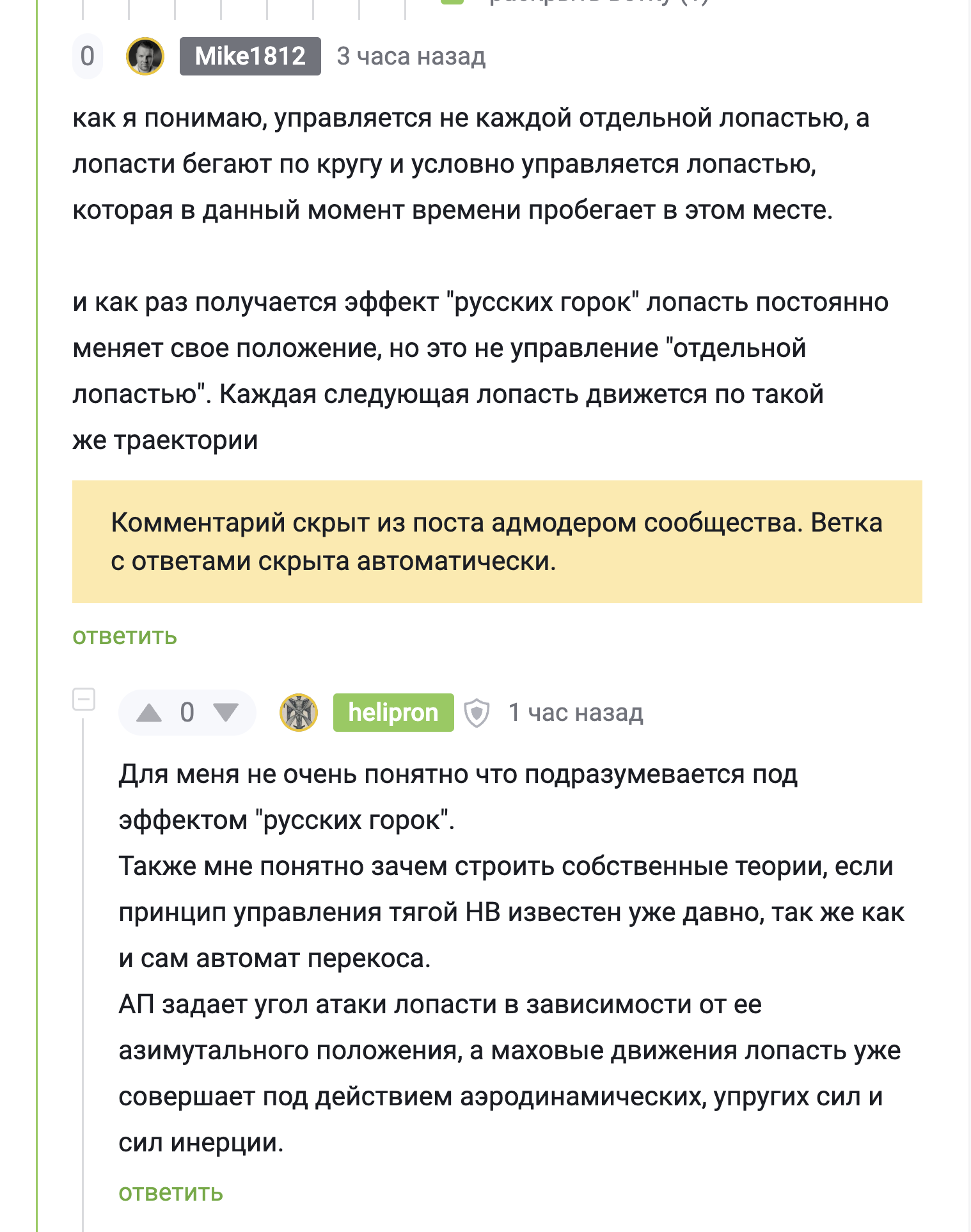This screenshot has width=971, height=1232.
Task: Open the helipron username badge
Action: point(393,713)
